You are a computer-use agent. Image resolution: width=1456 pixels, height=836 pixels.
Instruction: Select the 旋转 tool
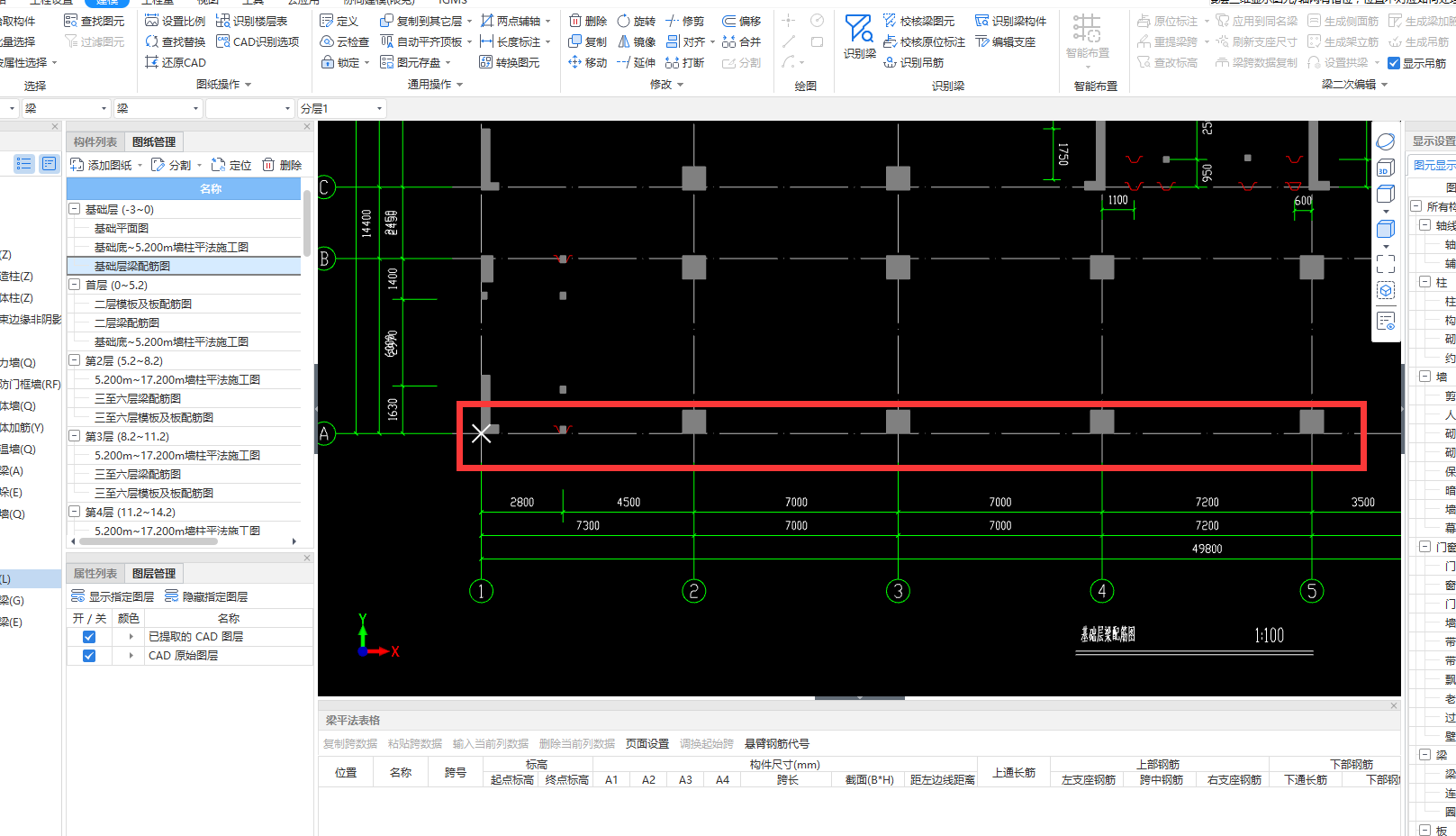click(636, 21)
